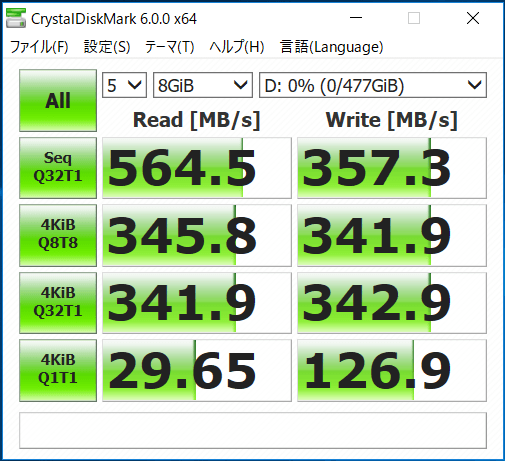Click the Seq write result 357.3

click(x=392, y=168)
